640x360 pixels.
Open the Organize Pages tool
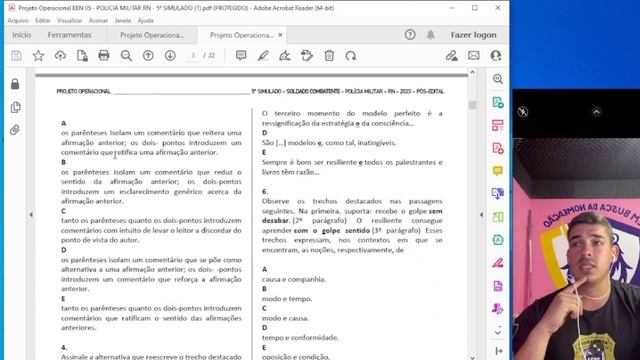(498, 125)
